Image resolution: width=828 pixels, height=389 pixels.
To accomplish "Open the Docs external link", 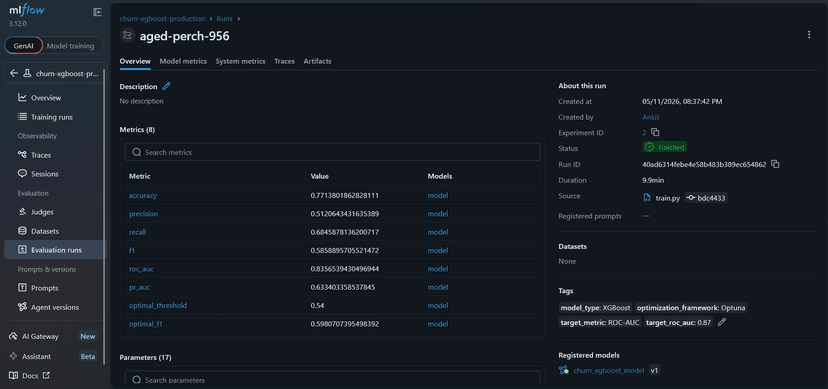I will [x=30, y=375].
